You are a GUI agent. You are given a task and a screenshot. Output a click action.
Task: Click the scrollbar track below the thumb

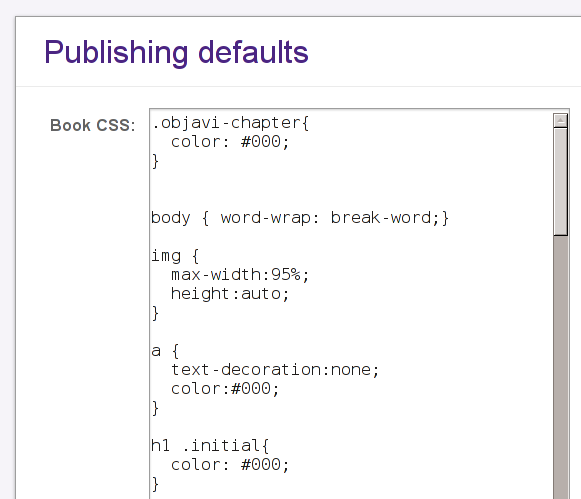click(560, 367)
